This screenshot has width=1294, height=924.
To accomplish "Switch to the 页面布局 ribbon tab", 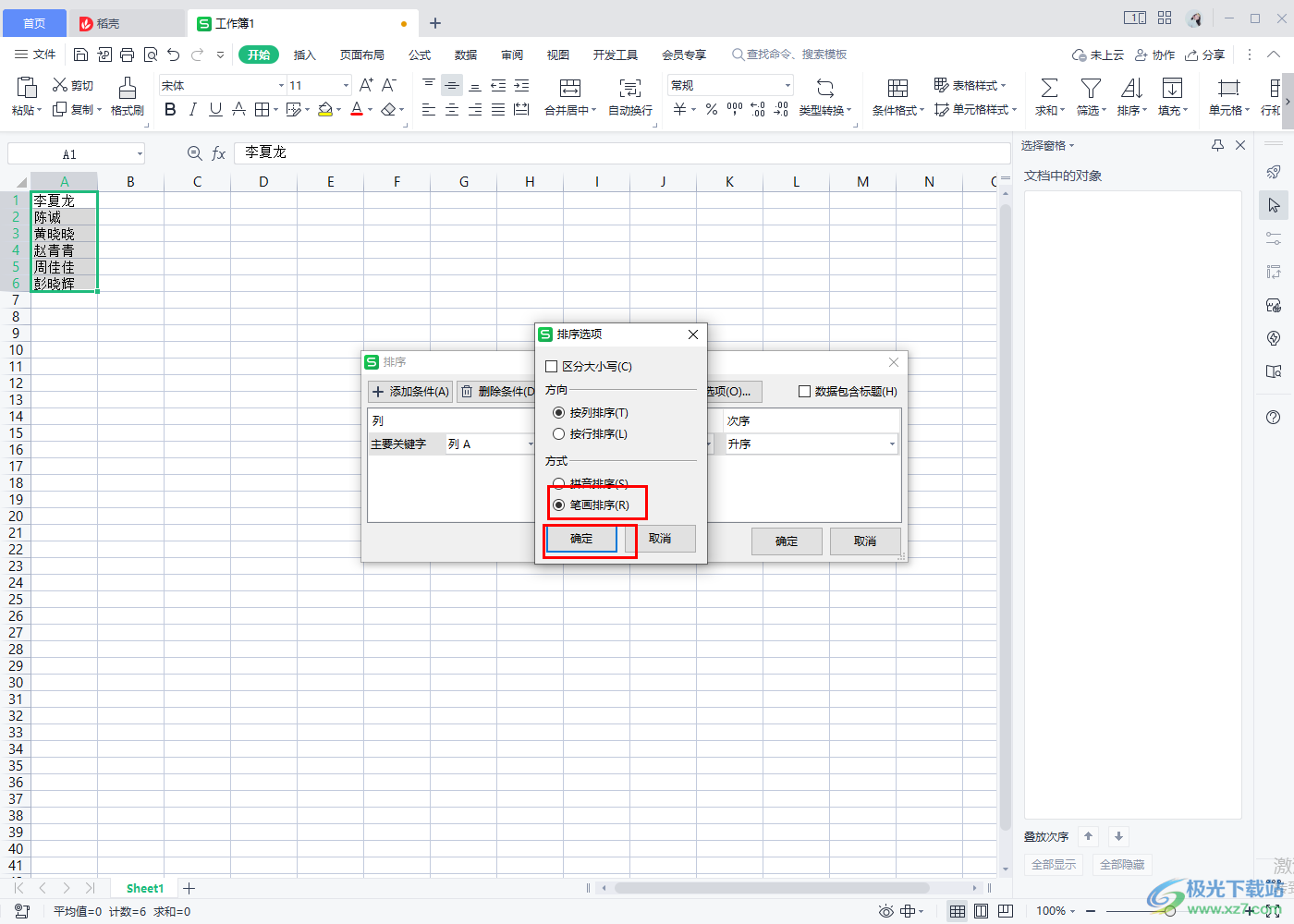I will click(x=362, y=55).
